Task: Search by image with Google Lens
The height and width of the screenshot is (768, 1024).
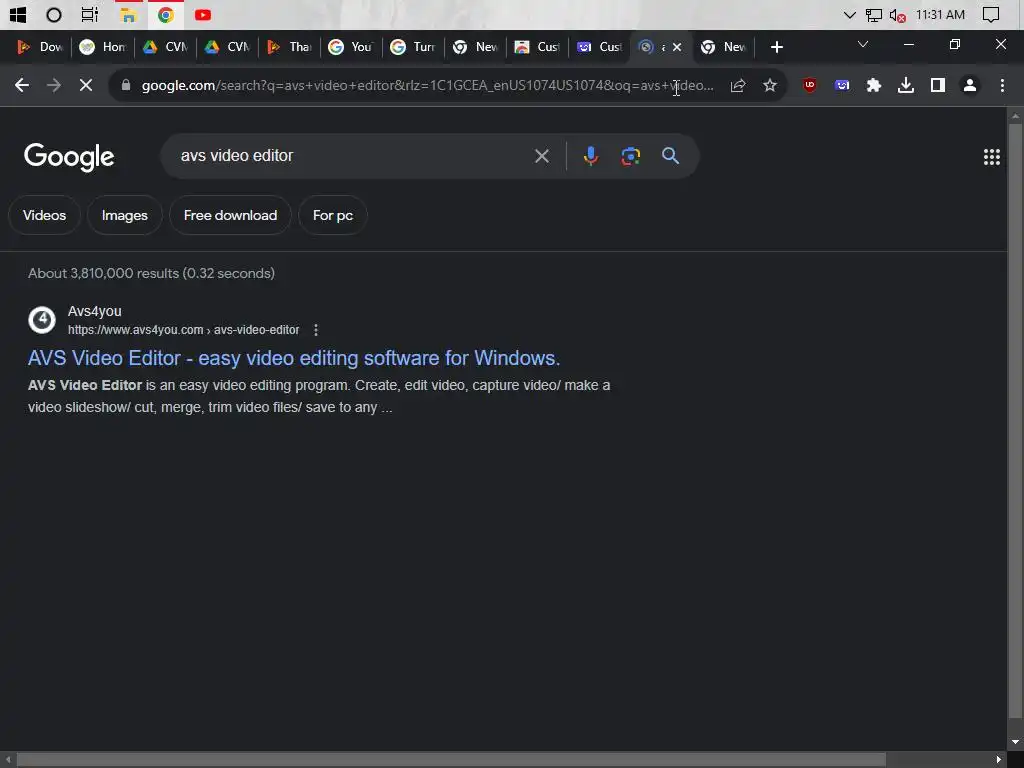Action: pyautogui.click(x=630, y=156)
